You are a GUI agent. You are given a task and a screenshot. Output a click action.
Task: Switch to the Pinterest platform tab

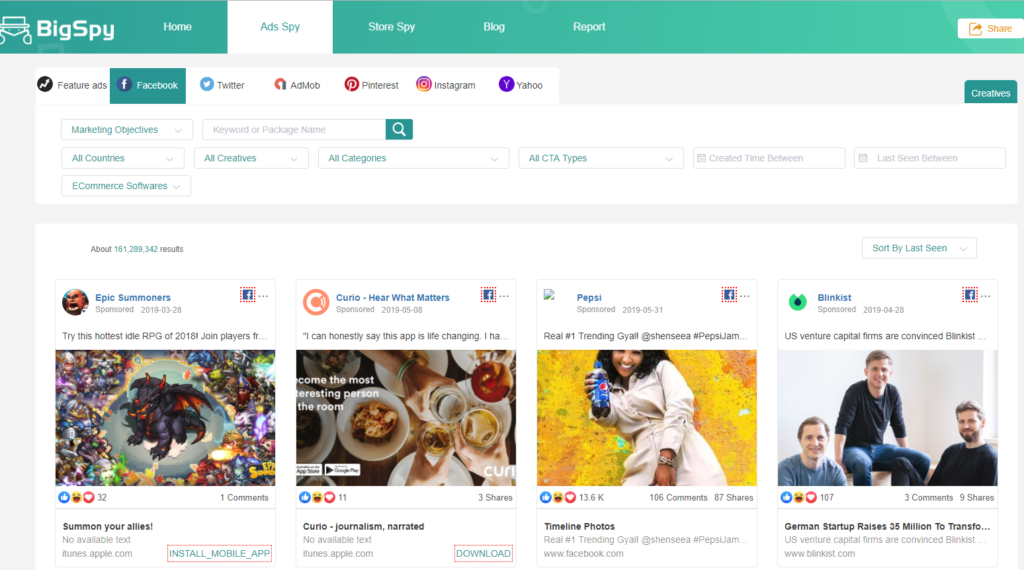pyautogui.click(x=372, y=85)
